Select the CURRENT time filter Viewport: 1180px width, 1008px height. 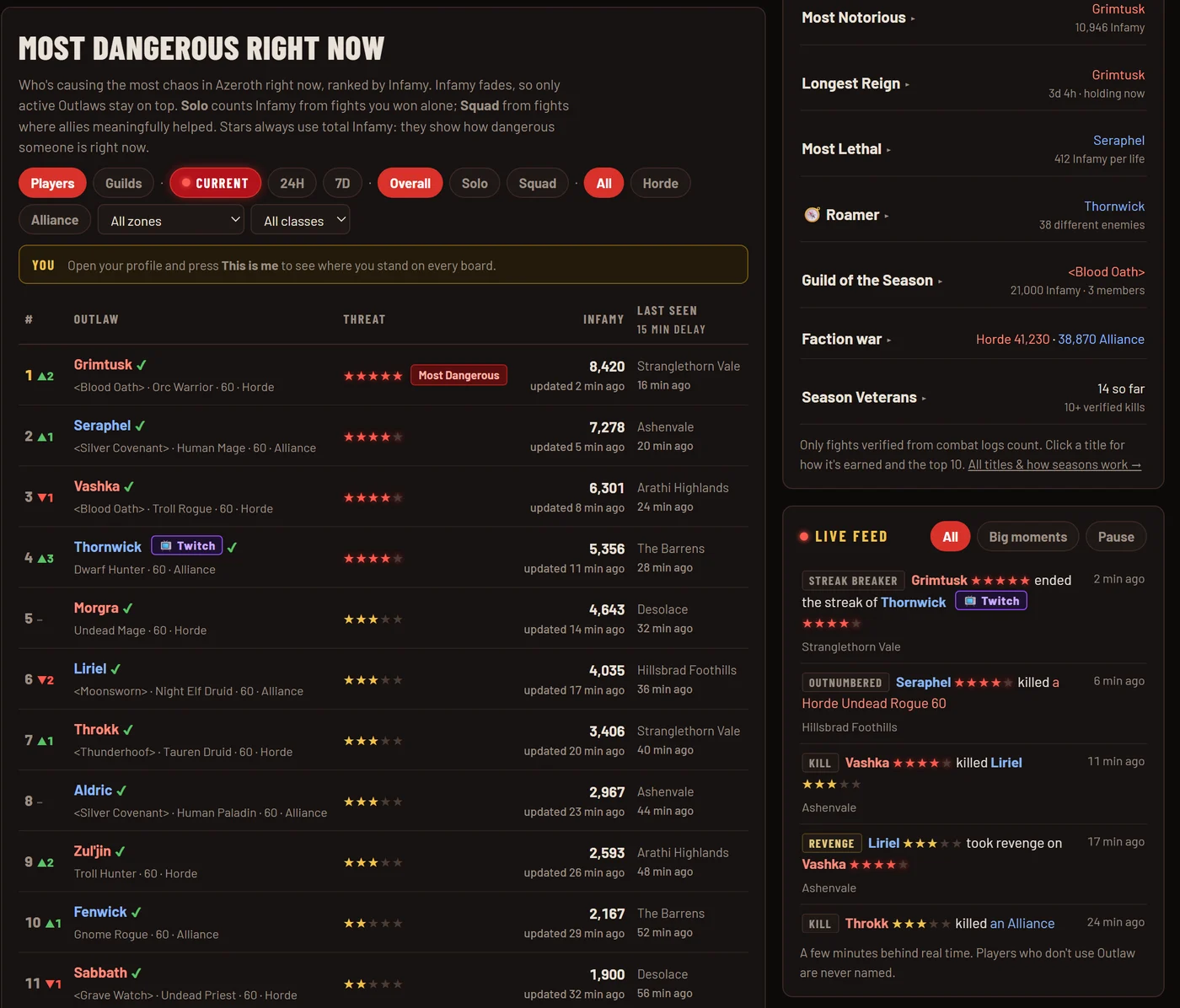pyautogui.click(x=215, y=183)
